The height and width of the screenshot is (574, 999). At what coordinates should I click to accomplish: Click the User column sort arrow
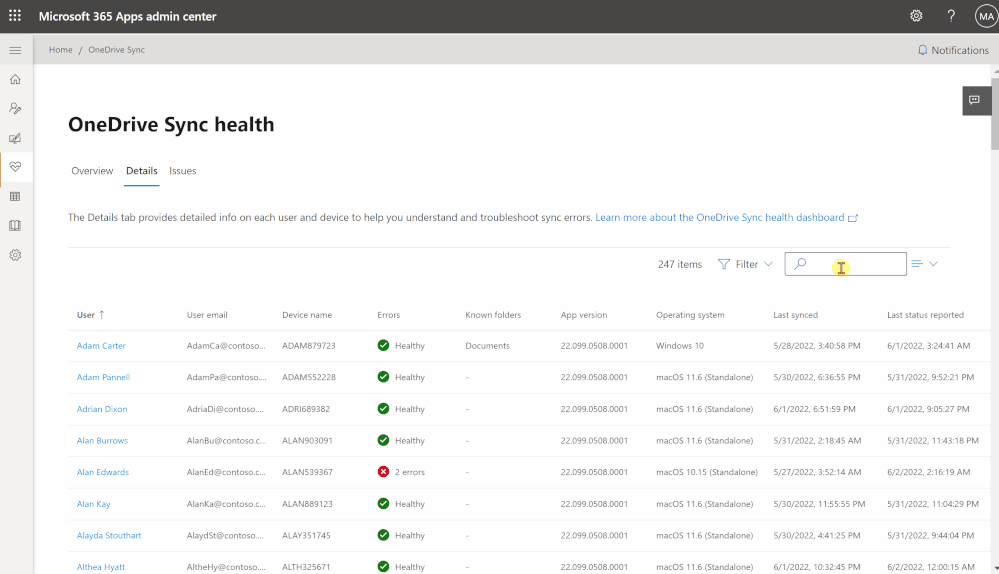tap(101, 315)
